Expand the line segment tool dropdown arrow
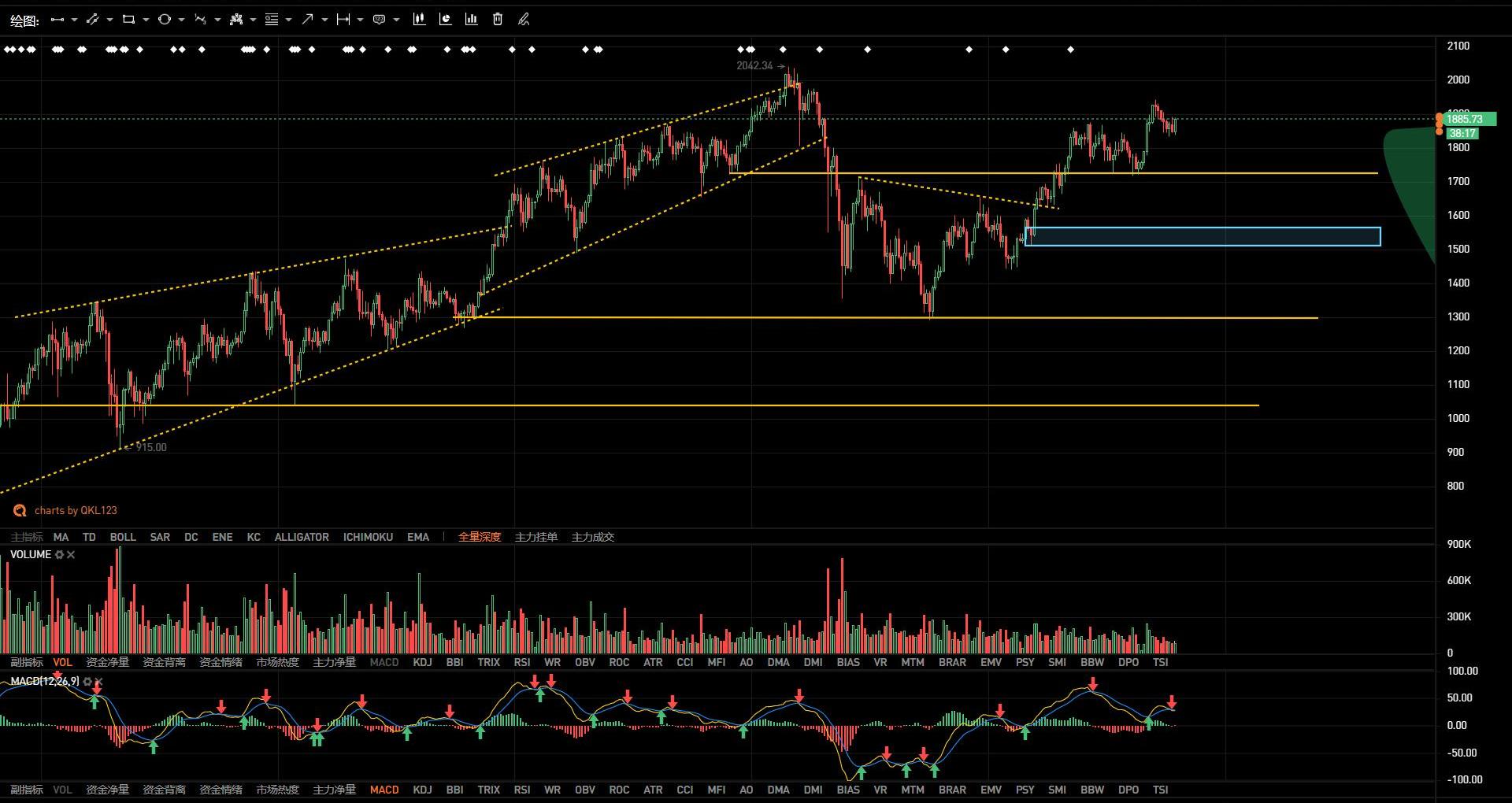The height and width of the screenshot is (803, 1512). click(x=74, y=20)
